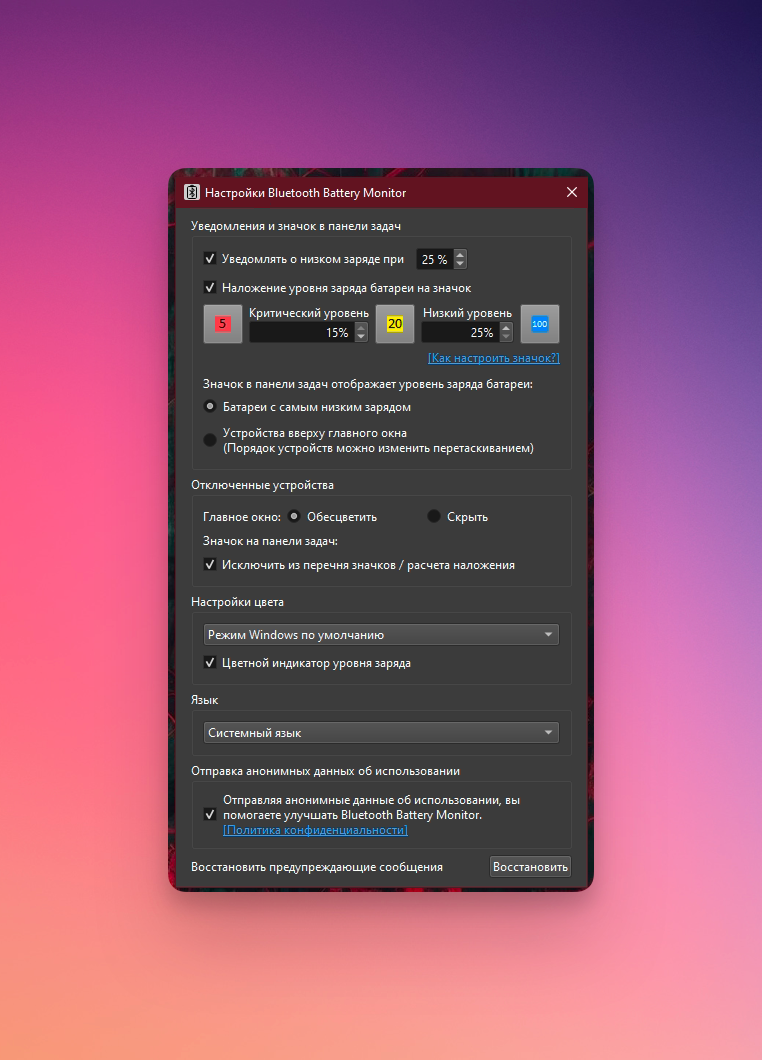
Task: Click the 'Главное окно:' label
Action: [x=242, y=516]
